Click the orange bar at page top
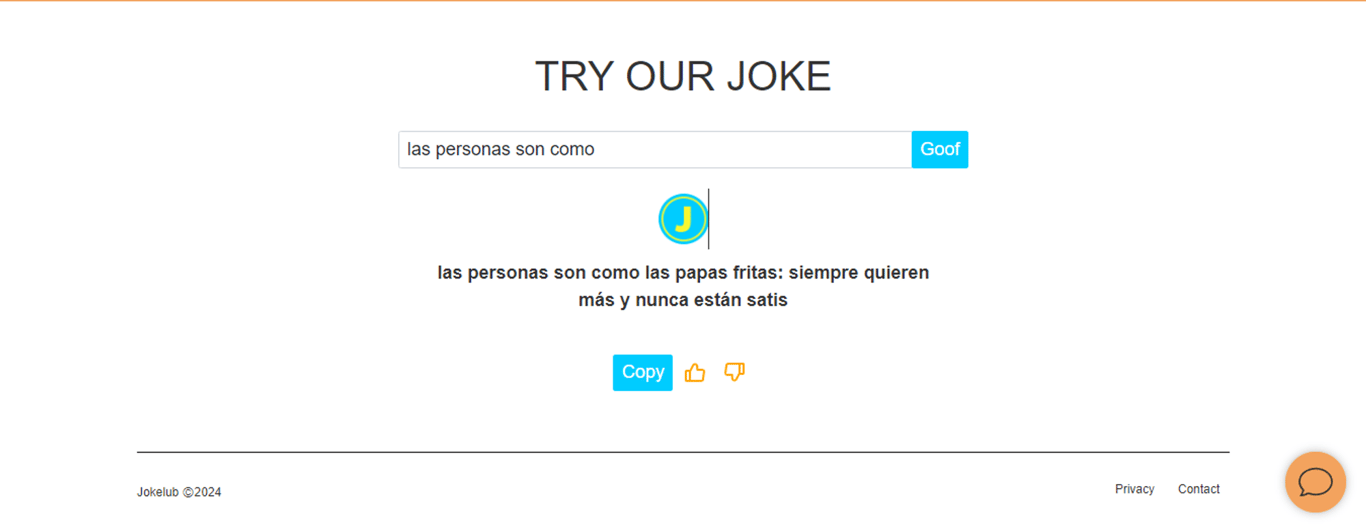Screen dimensions: 1366x525 pos(683,1)
